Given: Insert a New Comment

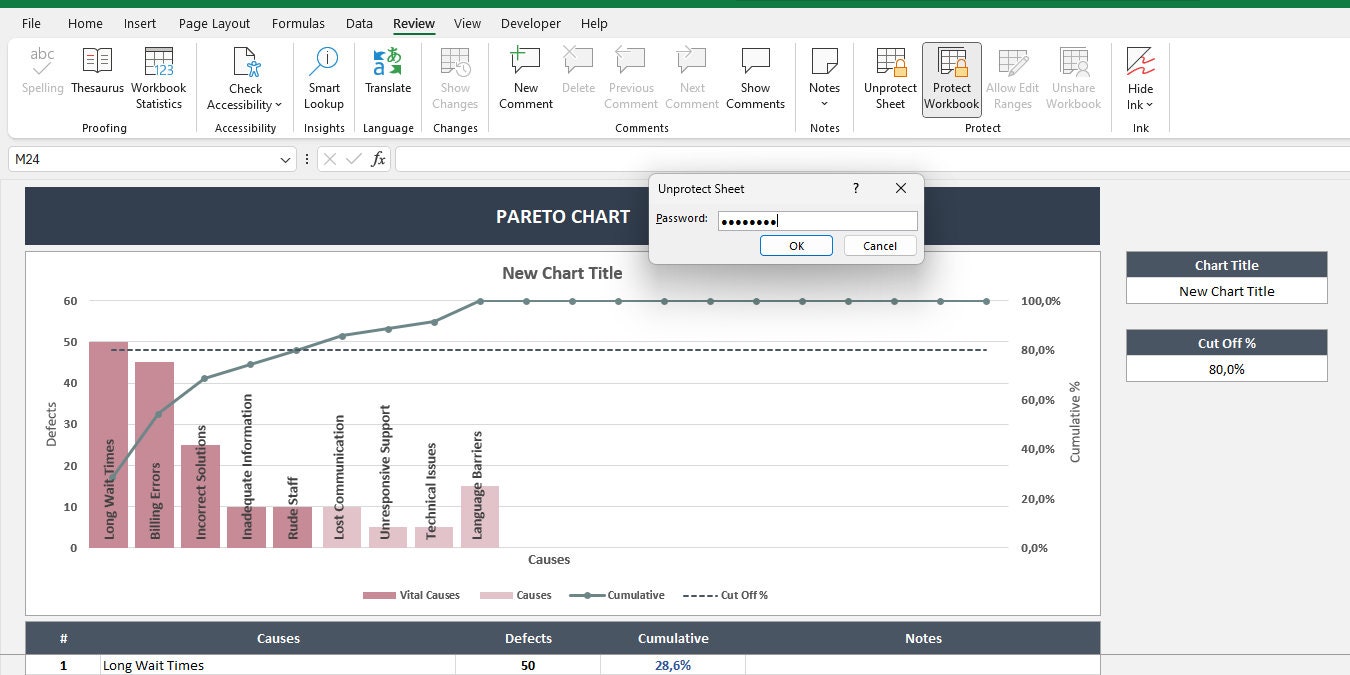Looking at the screenshot, I should click(525, 78).
